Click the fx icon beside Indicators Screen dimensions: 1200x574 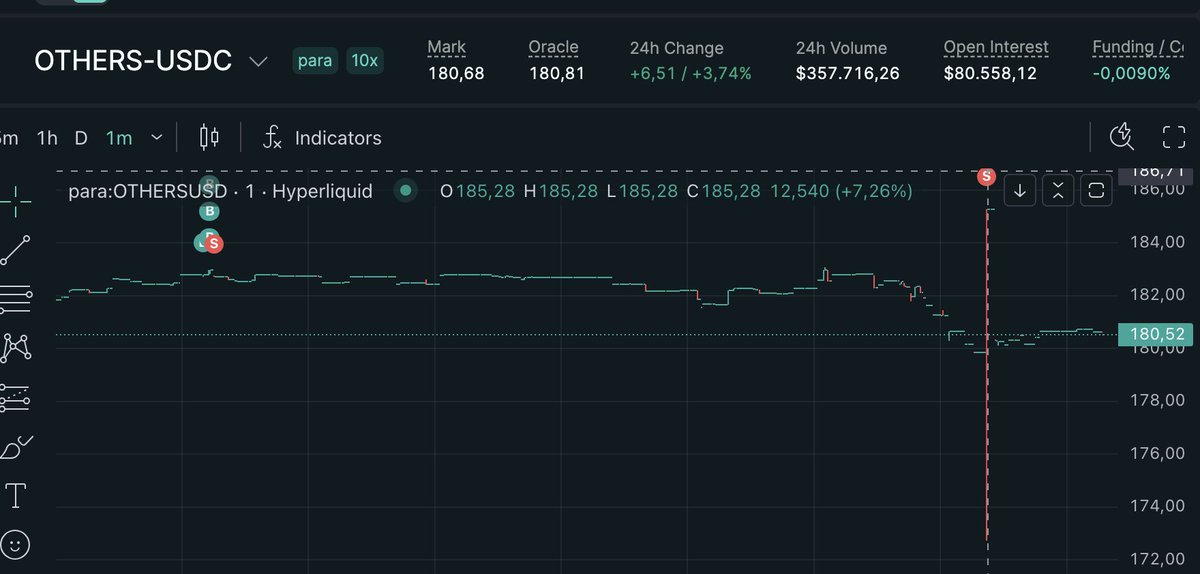click(x=272, y=138)
